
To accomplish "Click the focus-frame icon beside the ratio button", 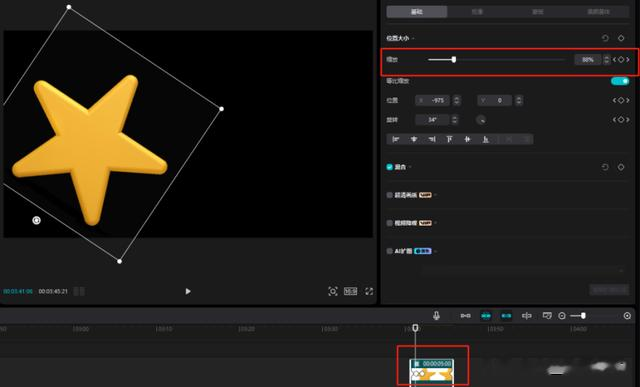I will (x=333, y=291).
